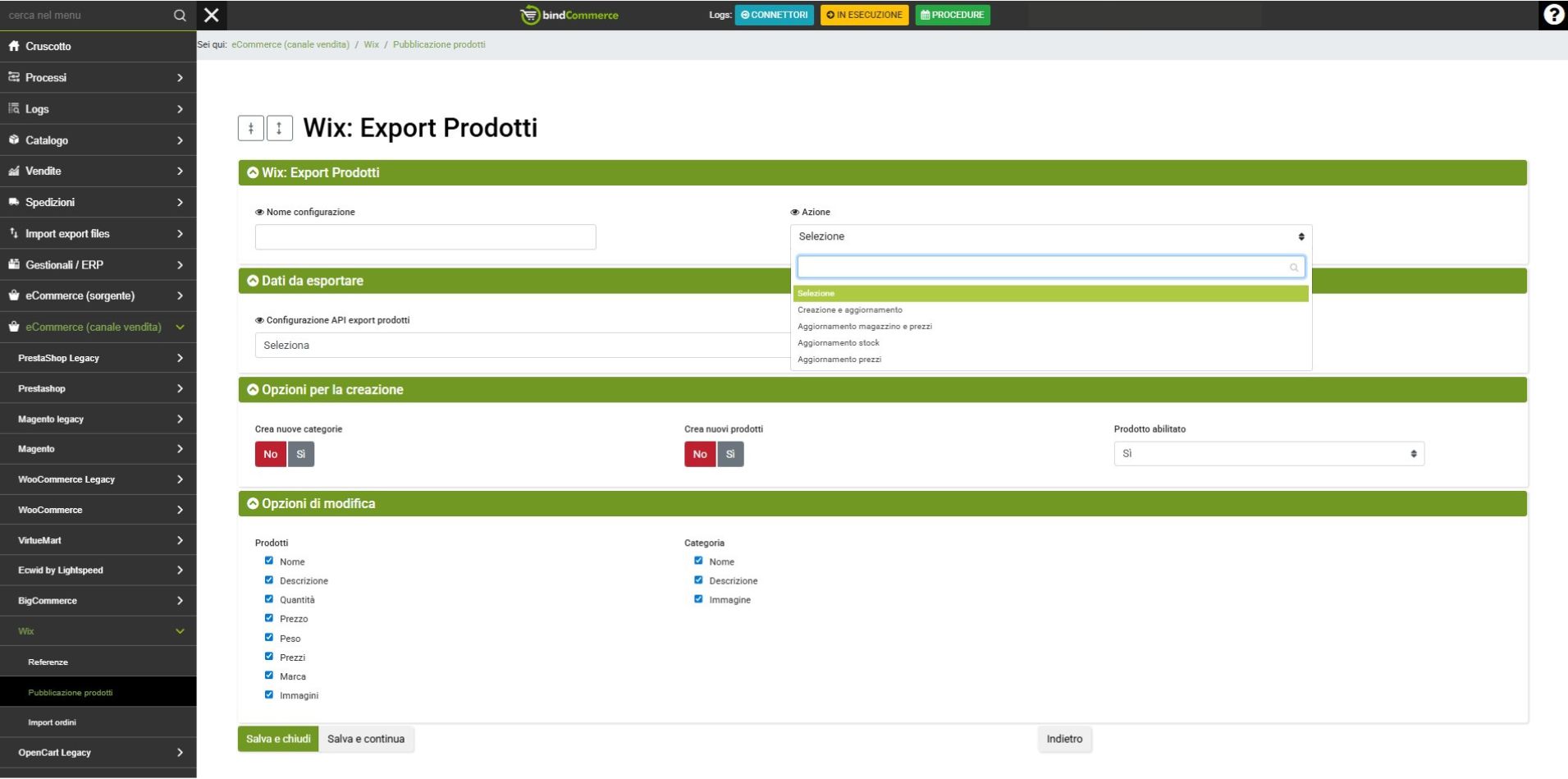Collapse the Opzioni per la creazione header icon

253,390
